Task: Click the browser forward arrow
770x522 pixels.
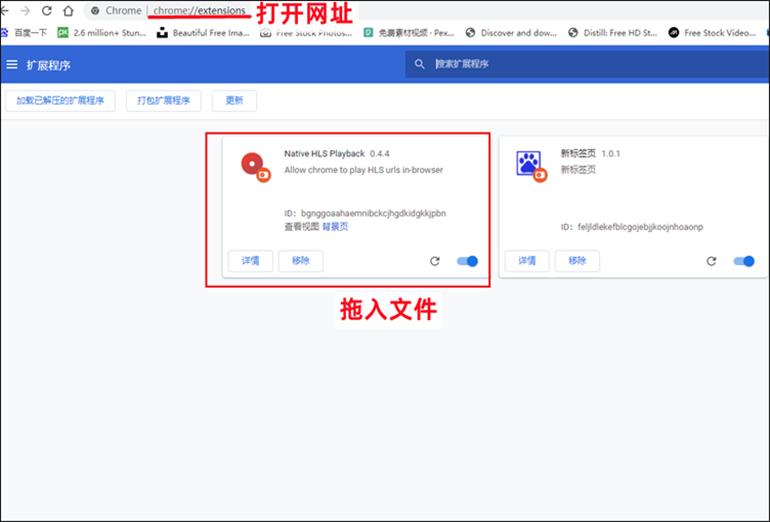Action: [25, 11]
